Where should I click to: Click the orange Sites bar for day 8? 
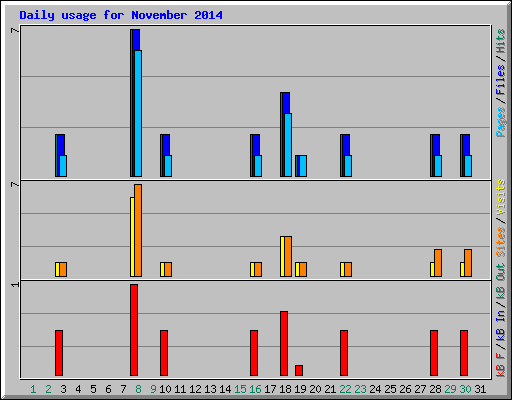pos(138,230)
